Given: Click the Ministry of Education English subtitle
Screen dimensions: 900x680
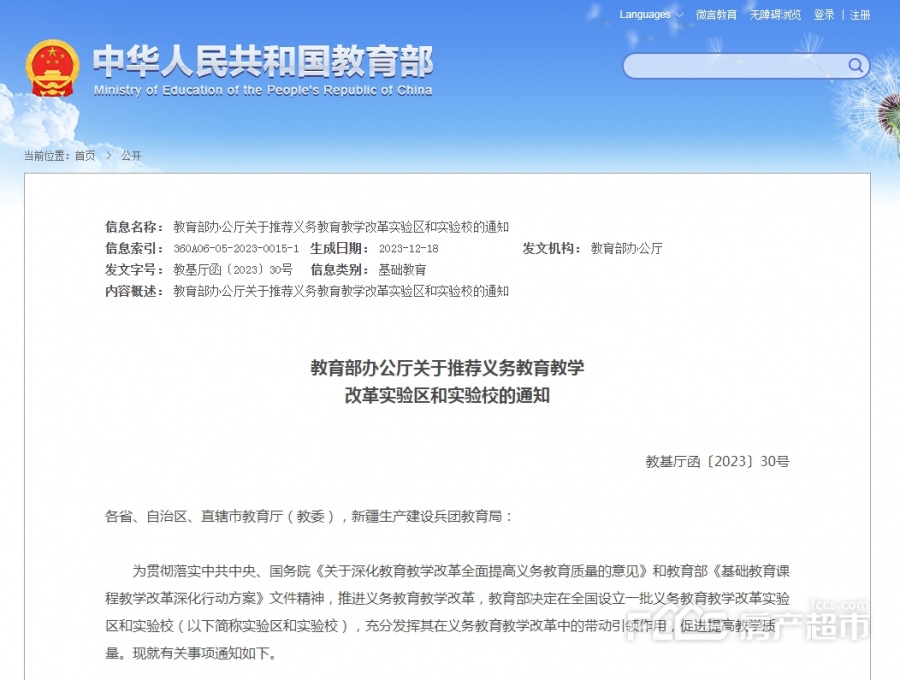Looking at the screenshot, I should (x=263, y=90).
